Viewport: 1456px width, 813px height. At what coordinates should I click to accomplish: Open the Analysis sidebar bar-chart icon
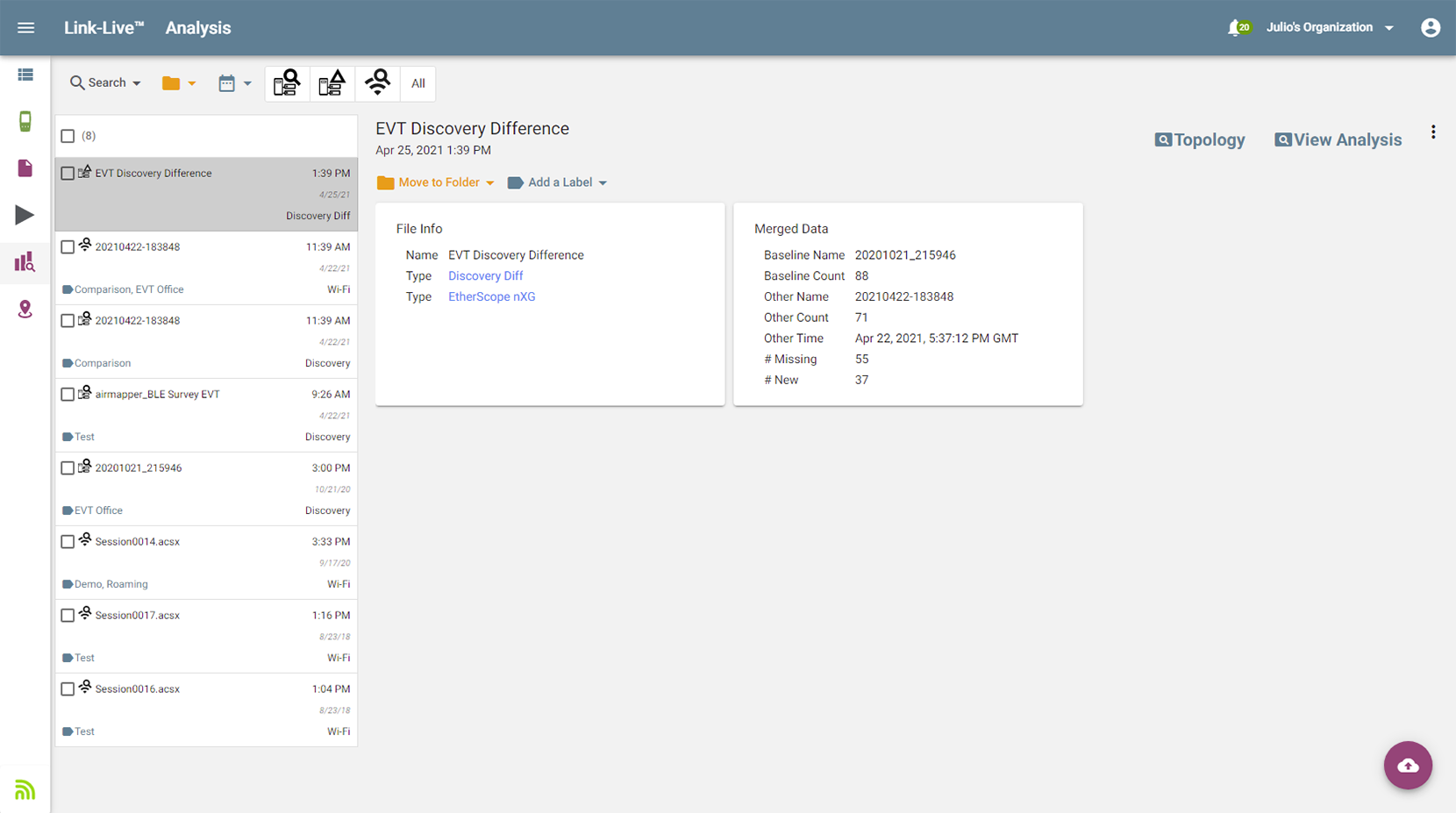25,262
